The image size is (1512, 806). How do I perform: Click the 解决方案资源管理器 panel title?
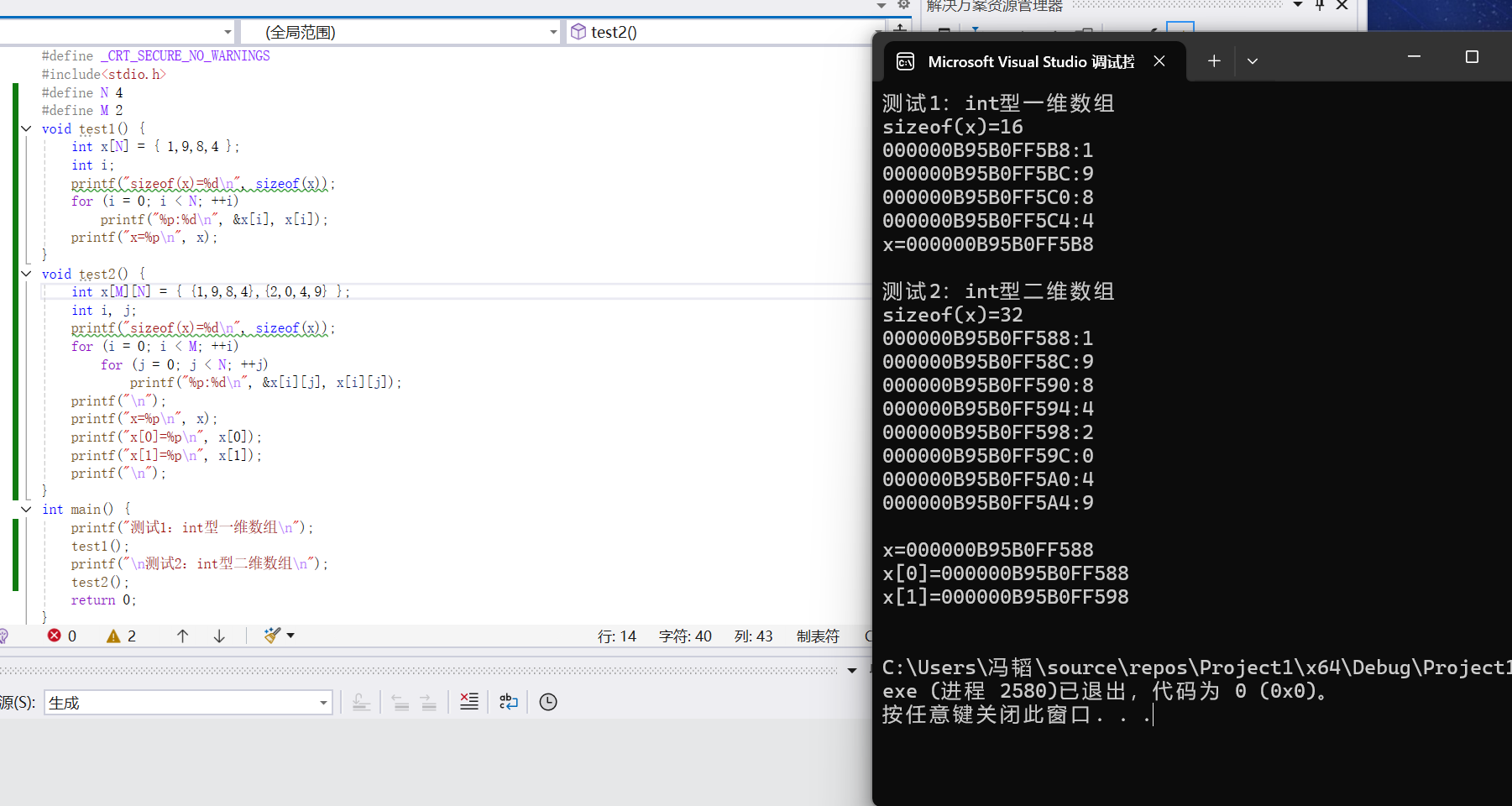[995, 6]
